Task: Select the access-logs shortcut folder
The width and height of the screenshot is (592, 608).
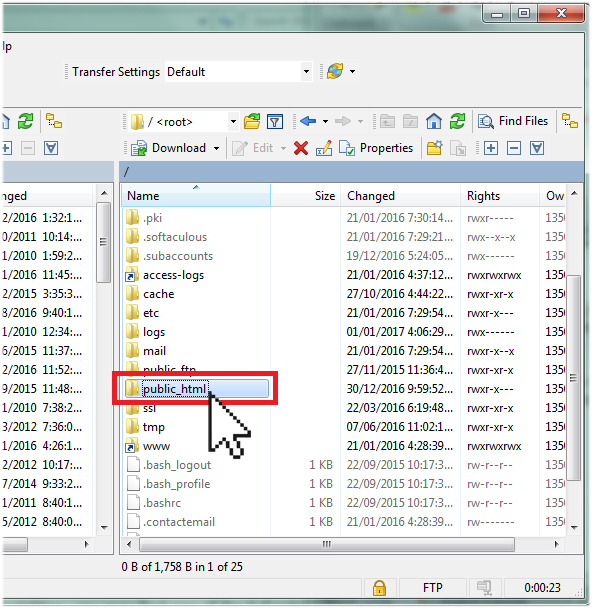Action: (165, 275)
